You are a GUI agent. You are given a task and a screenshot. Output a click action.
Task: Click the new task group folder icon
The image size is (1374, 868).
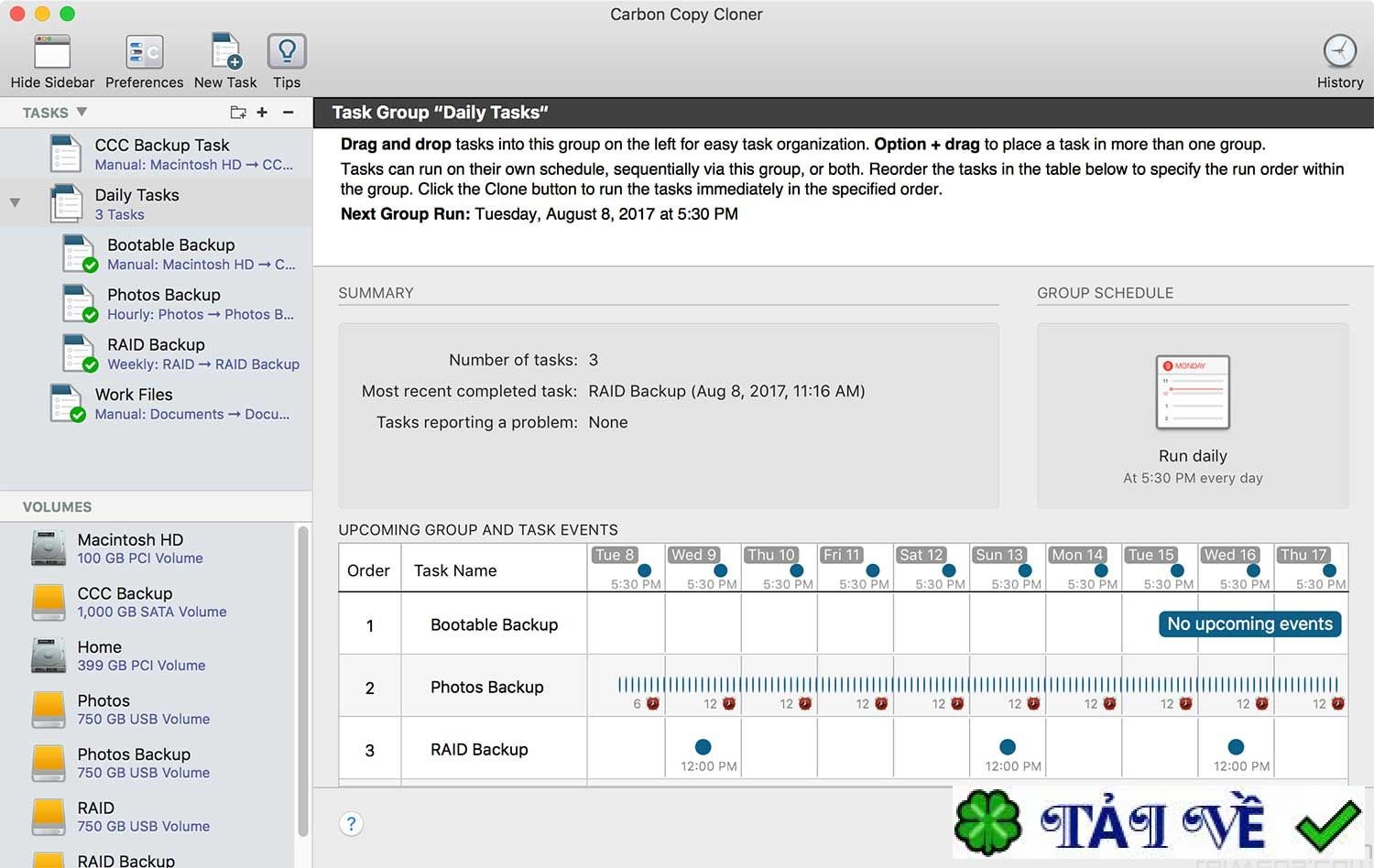(238, 113)
